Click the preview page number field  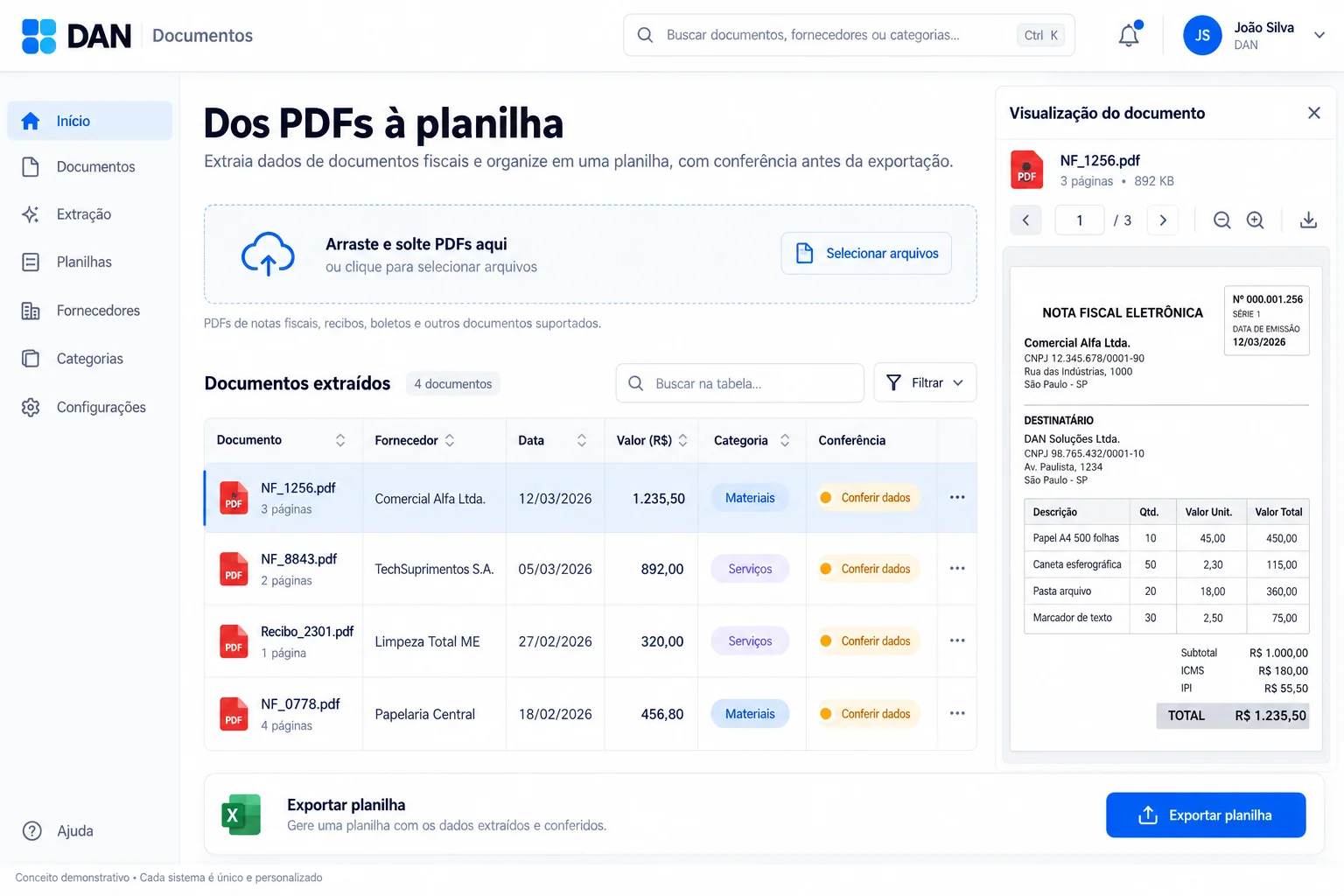[1080, 220]
